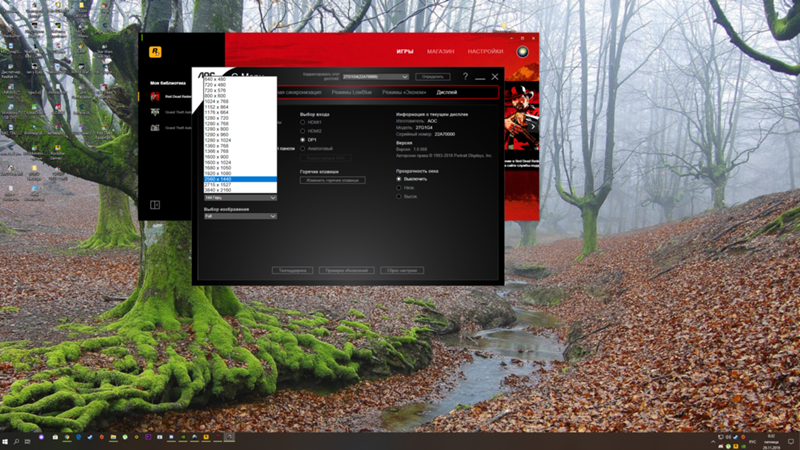Open МАГАЗИН tab in Rockstar launcher
Screen dimensions: 800x450
(x=440, y=52)
